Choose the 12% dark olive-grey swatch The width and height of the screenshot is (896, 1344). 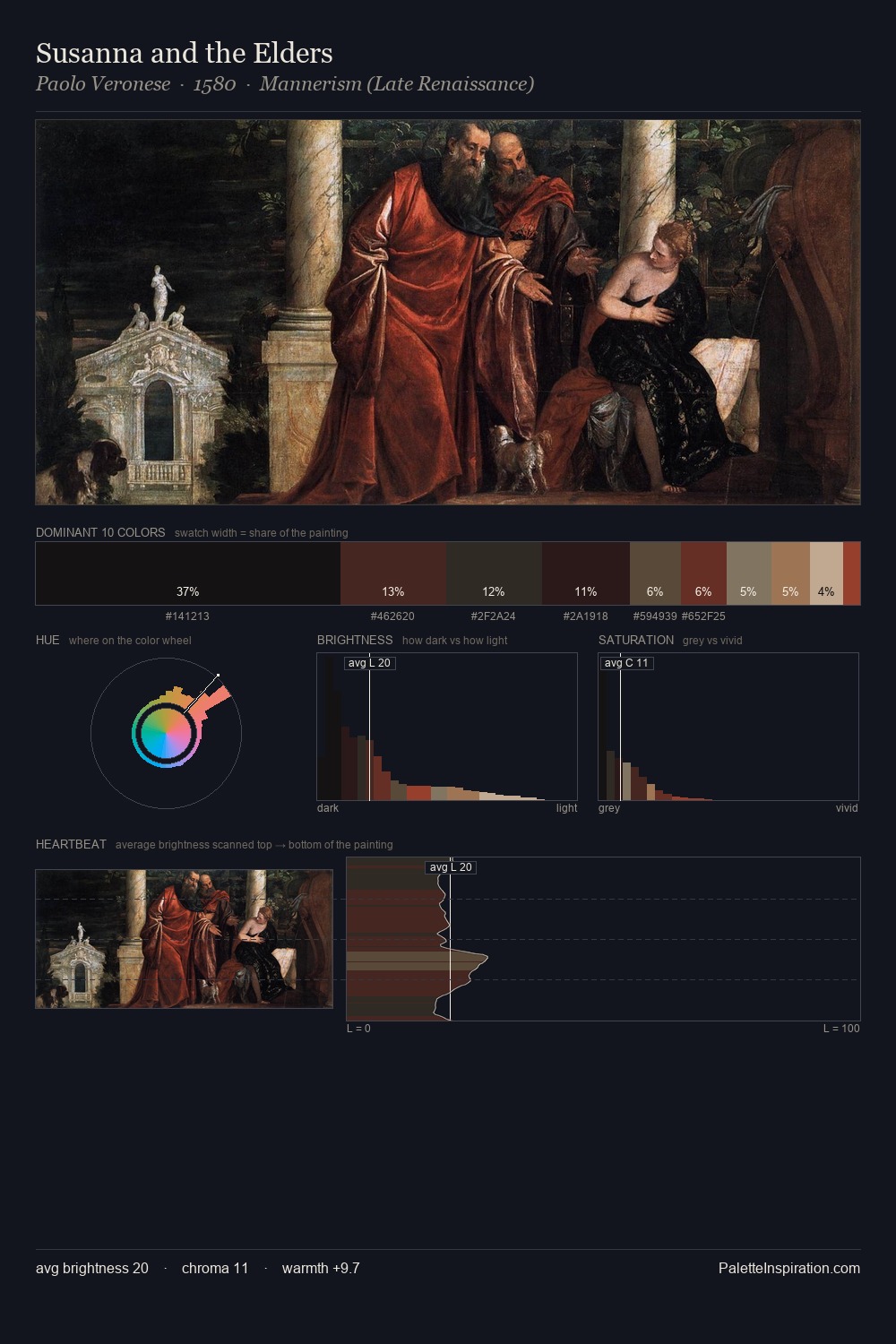pyautogui.click(x=494, y=573)
